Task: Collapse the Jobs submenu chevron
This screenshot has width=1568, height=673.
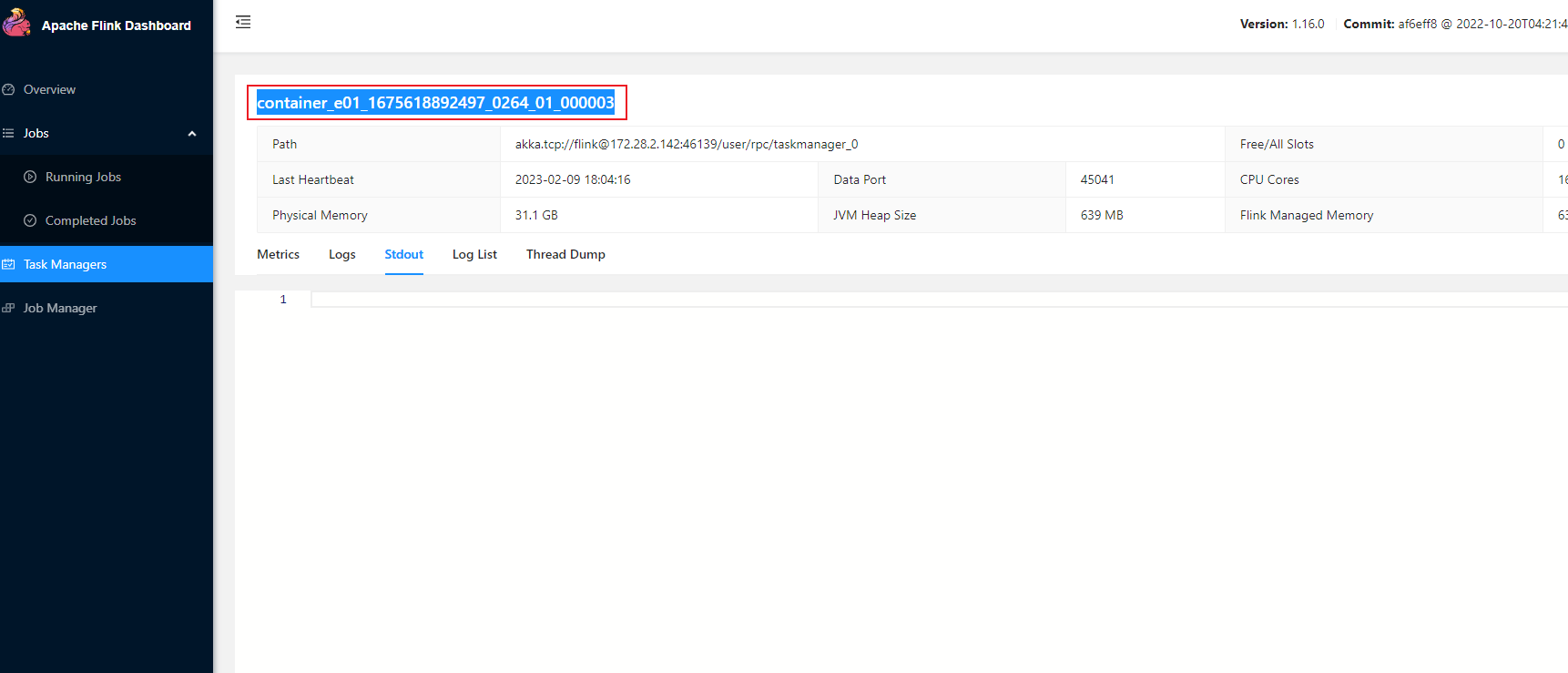Action: [192, 134]
